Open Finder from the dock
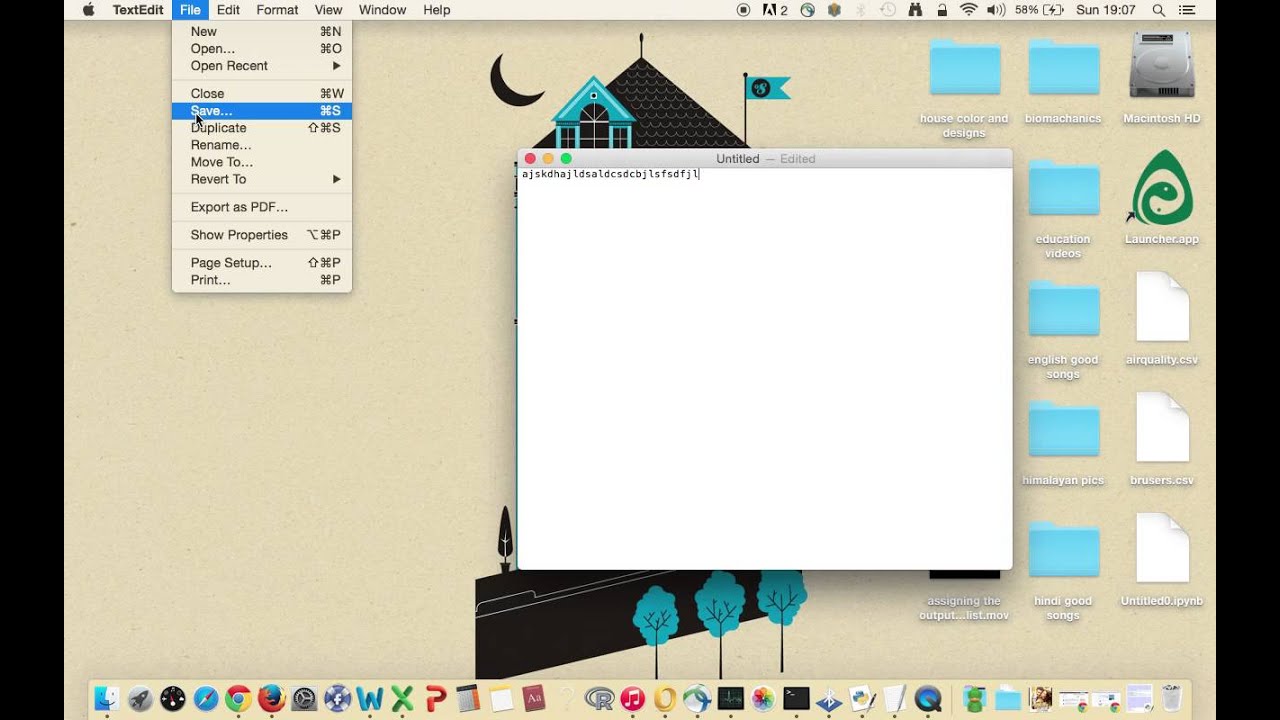Image resolution: width=1280 pixels, height=720 pixels. 108,698
